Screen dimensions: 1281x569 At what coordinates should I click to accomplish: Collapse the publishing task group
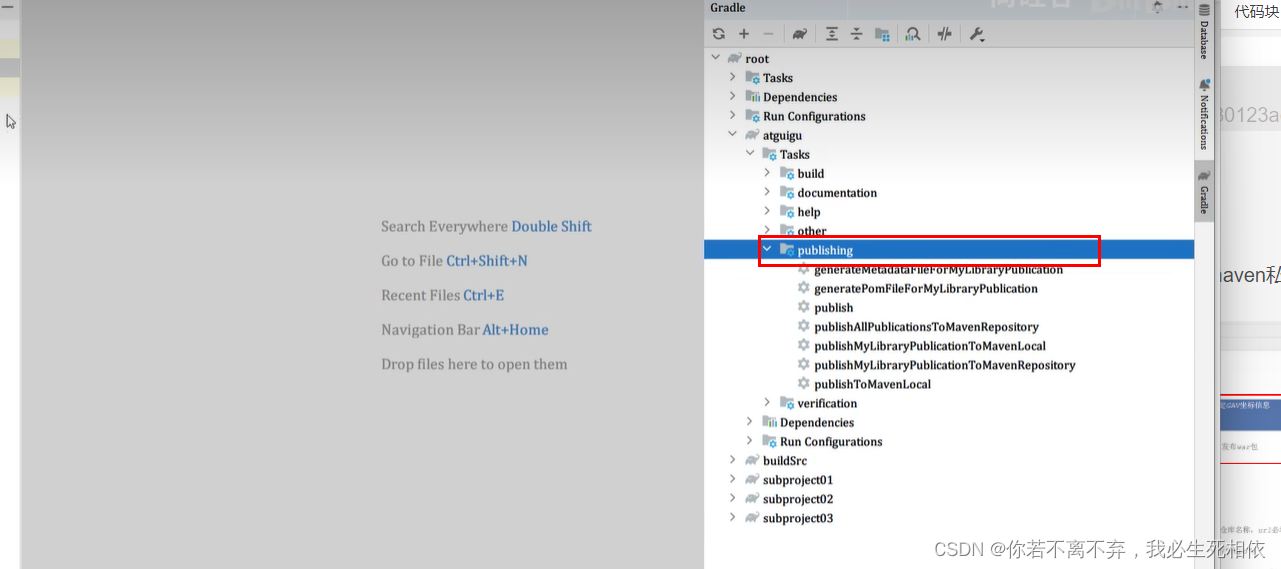(x=767, y=249)
